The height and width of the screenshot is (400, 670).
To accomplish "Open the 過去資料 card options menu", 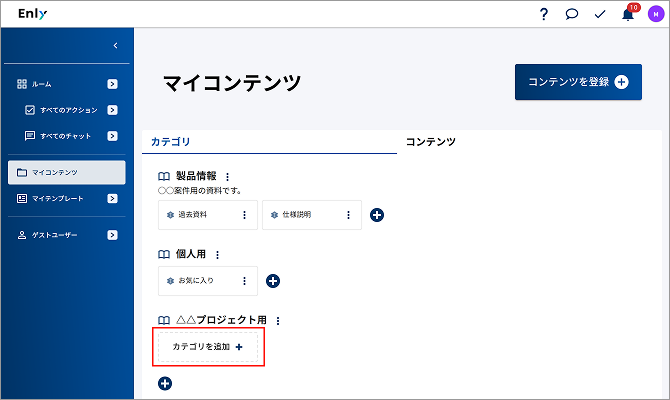I will tap(244, 215).
